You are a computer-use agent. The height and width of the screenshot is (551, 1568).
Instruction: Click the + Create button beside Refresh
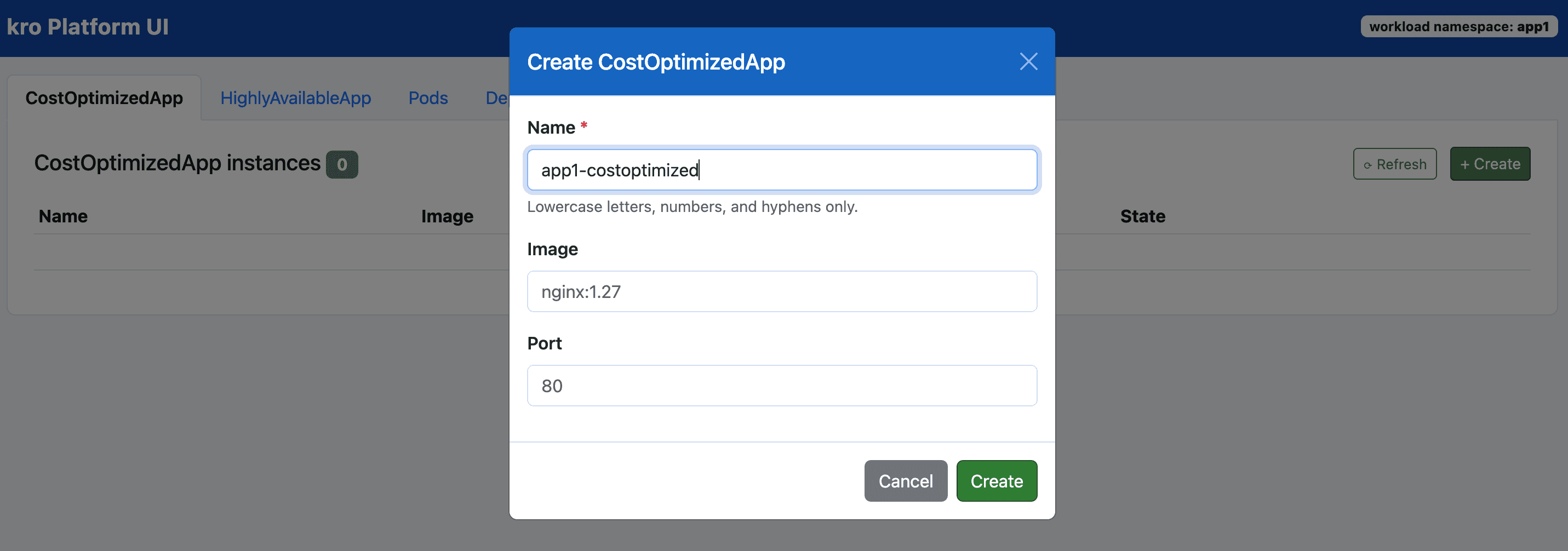1490,164
